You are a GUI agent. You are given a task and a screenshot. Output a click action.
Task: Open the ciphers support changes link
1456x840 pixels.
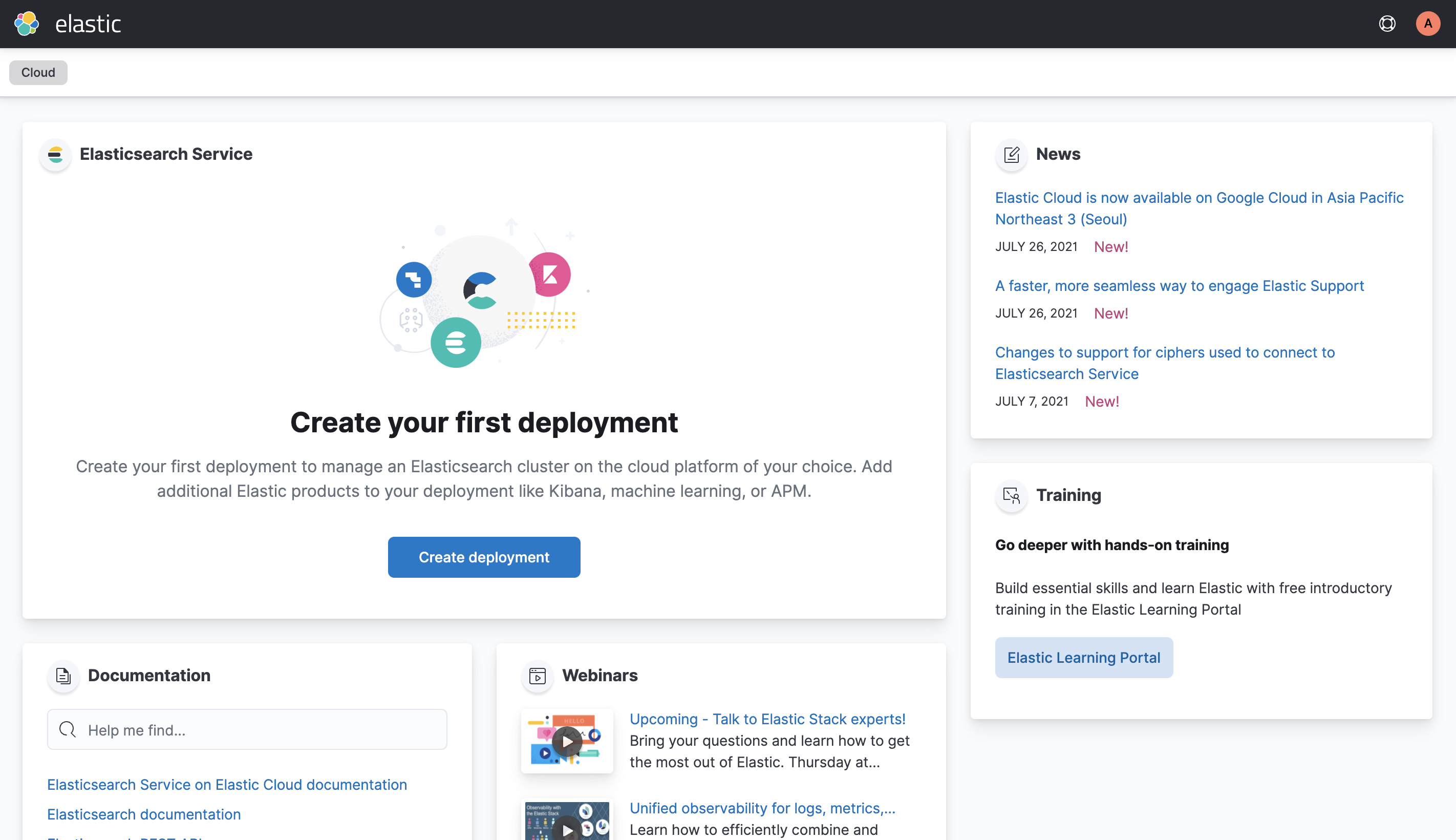click(x=1164, y=363)
